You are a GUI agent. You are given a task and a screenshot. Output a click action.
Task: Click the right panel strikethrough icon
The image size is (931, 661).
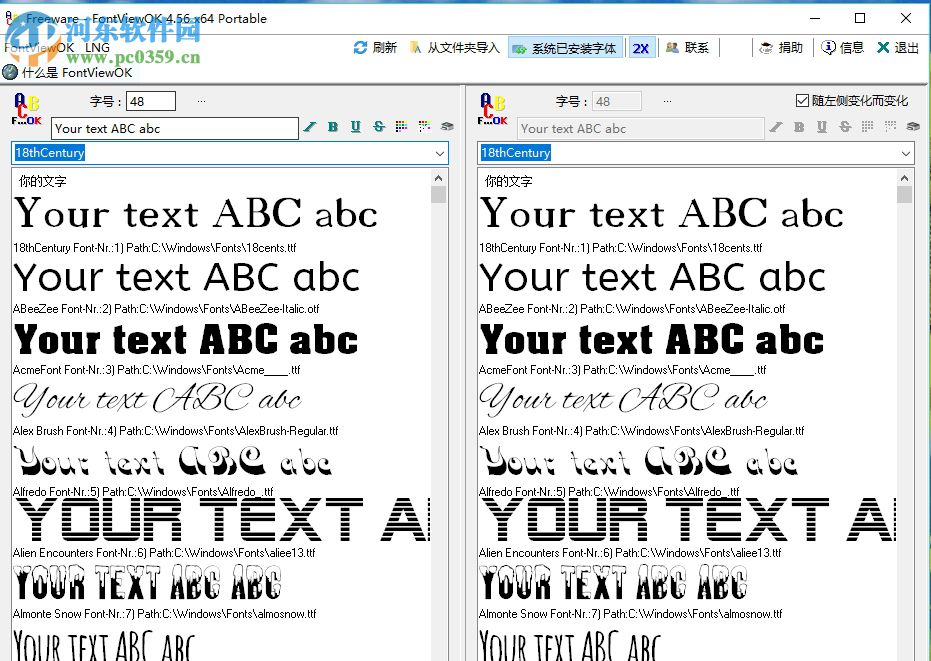click(x=845, y=126)
